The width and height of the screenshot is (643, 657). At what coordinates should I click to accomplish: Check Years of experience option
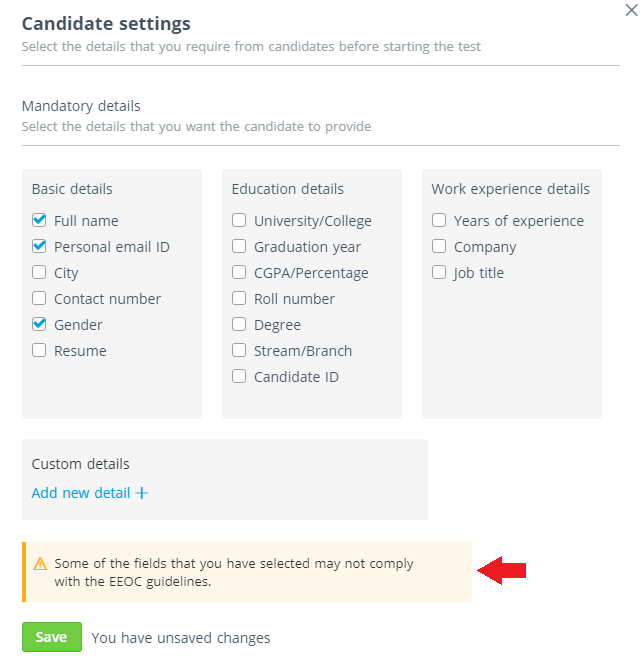coord(439,220)
